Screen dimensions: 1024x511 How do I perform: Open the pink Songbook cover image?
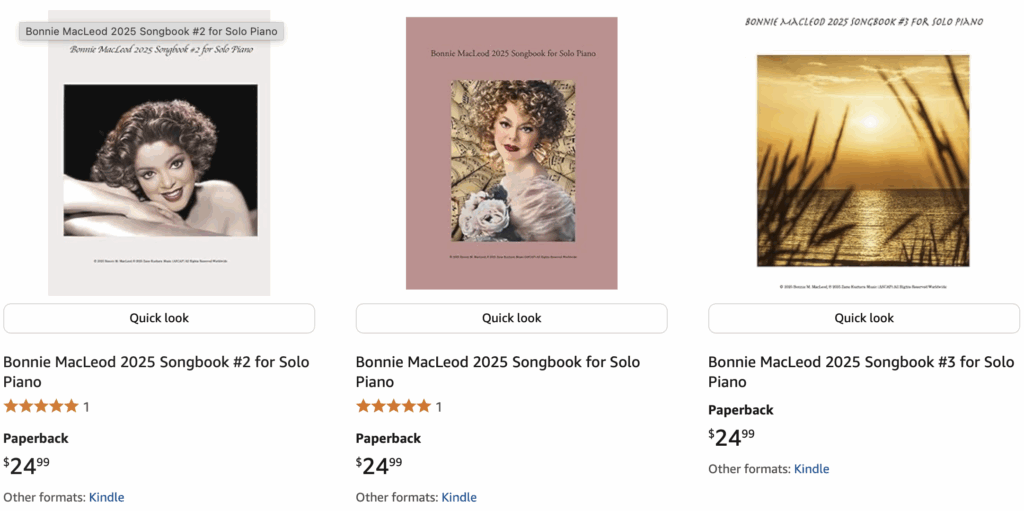pyautogui.click(x=511, y=153)
